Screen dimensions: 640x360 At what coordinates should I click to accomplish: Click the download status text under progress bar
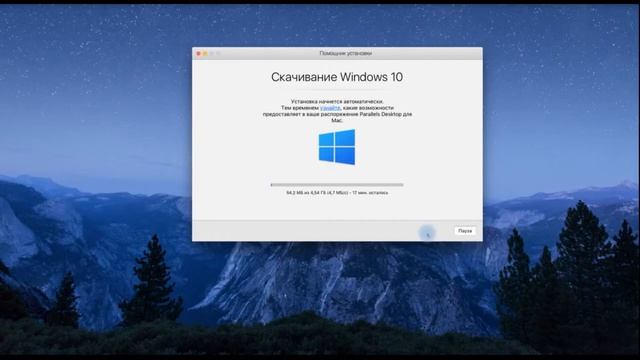pos(337,193)
